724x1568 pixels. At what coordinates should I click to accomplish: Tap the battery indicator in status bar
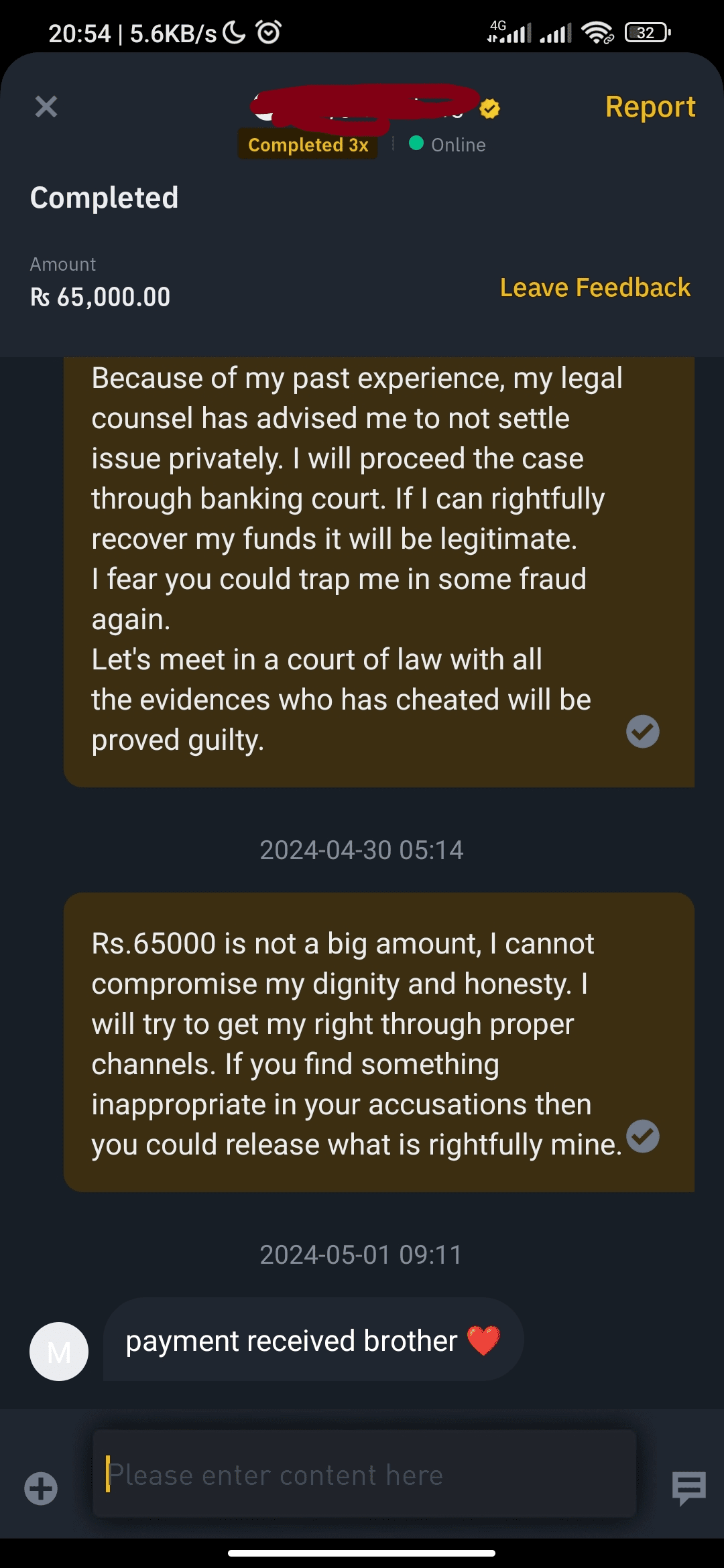(647, 32)
